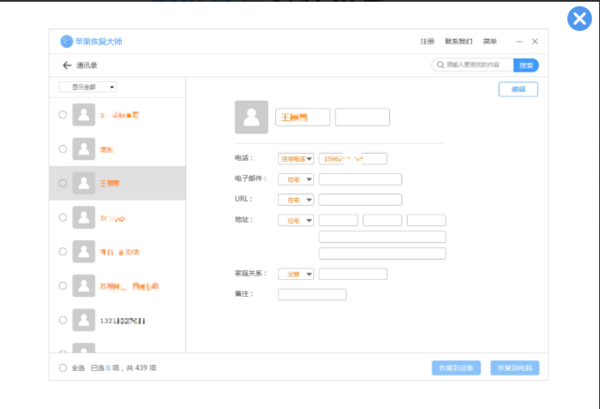
Task: Click the 恢复到设备 button
Action: [456, 368]
